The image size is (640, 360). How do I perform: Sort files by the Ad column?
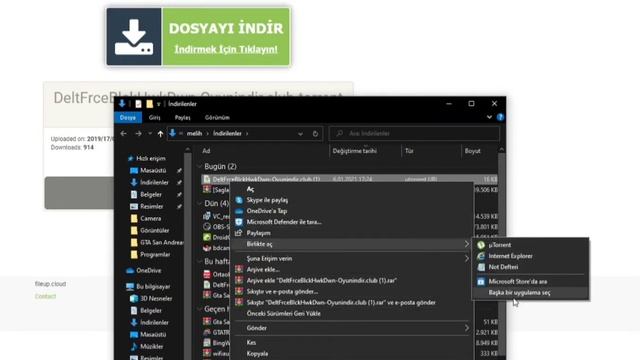pyautogui.click(x=207, y=151)
